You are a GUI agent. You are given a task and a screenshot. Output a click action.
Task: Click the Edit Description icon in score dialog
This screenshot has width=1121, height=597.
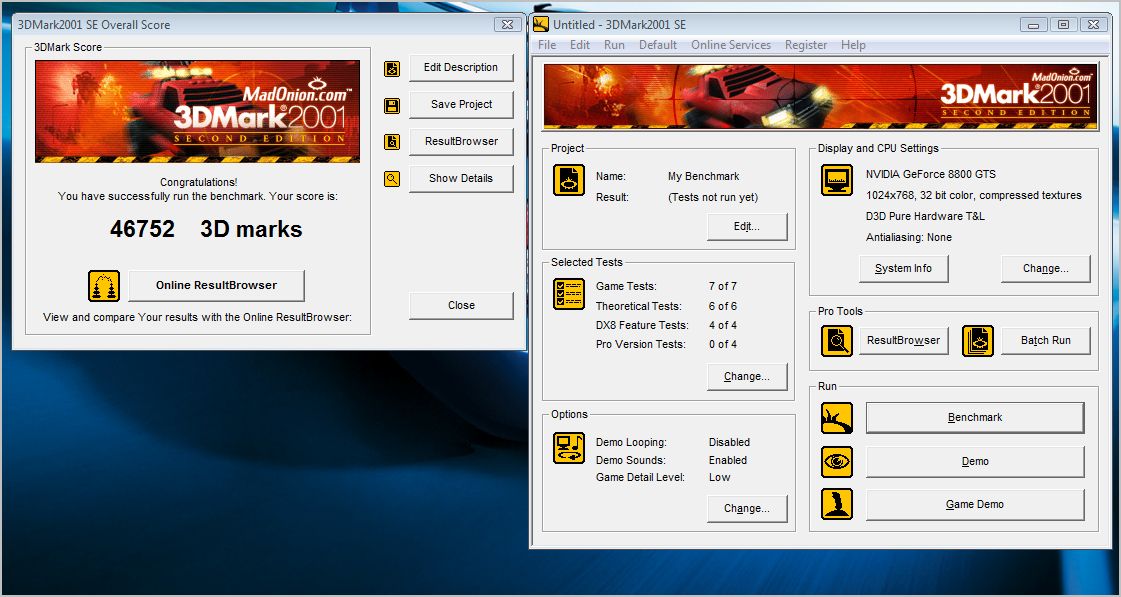tap(392, 69)
